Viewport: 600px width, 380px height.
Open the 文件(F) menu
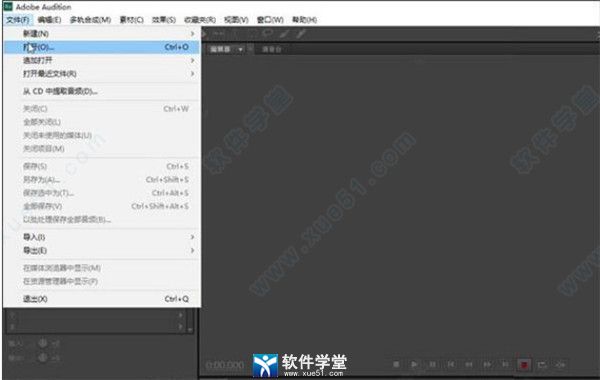tap(18, 20)
